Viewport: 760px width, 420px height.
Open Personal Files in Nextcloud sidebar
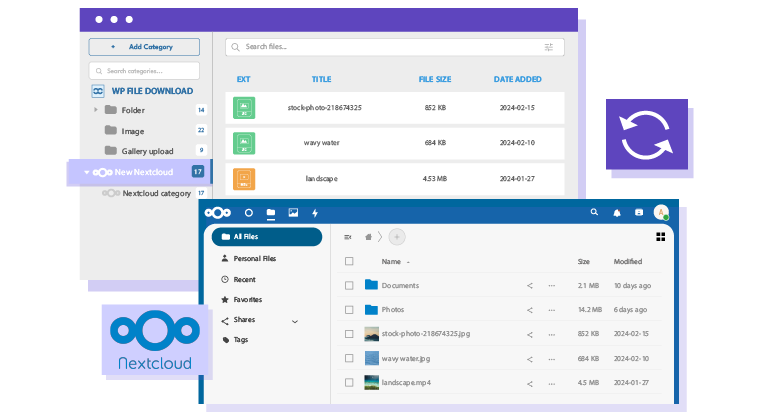(x=255, y=259)
